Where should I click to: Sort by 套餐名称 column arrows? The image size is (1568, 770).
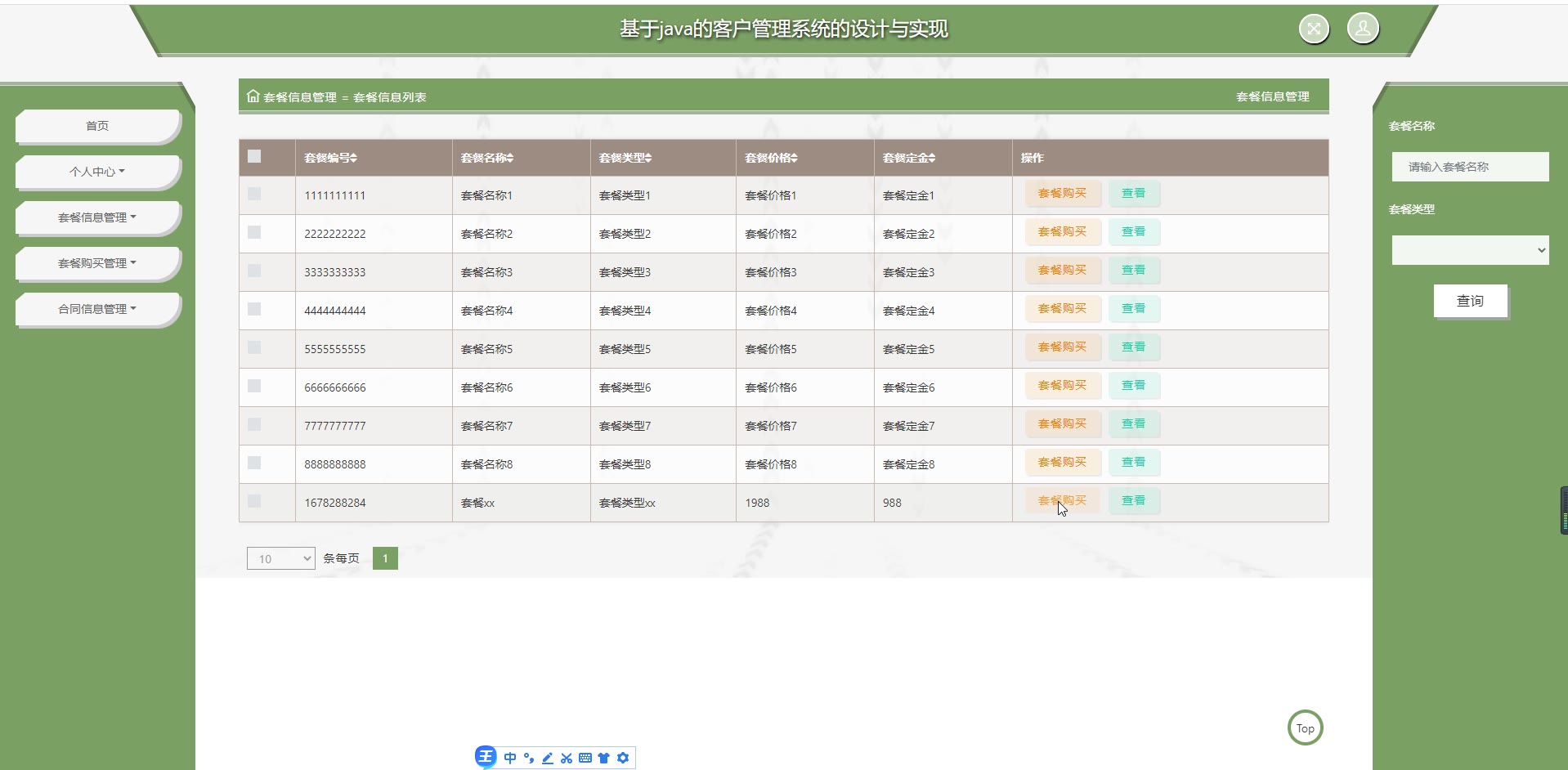[x=510, y=158]
